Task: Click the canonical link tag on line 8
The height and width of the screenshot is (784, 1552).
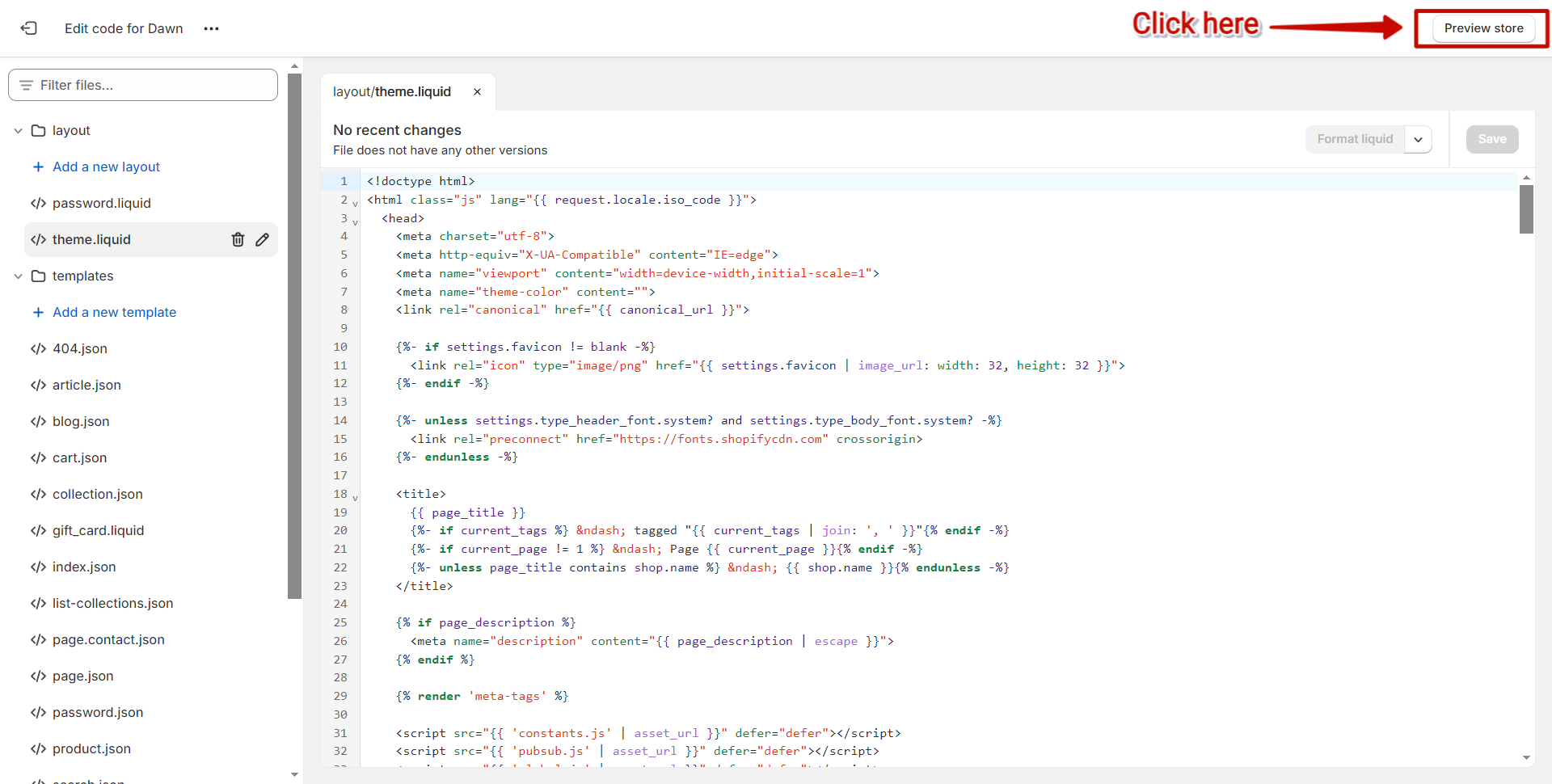Action: [x=572, y=310]
